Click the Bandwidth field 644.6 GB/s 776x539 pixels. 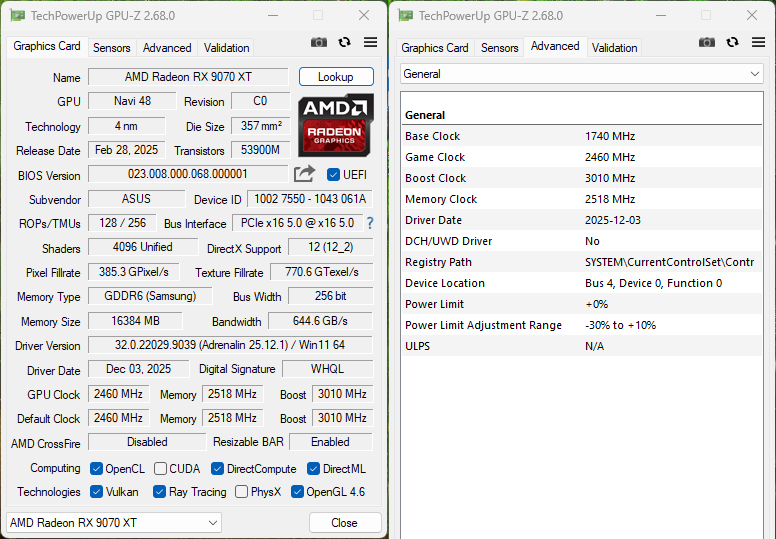coord(320,321)
